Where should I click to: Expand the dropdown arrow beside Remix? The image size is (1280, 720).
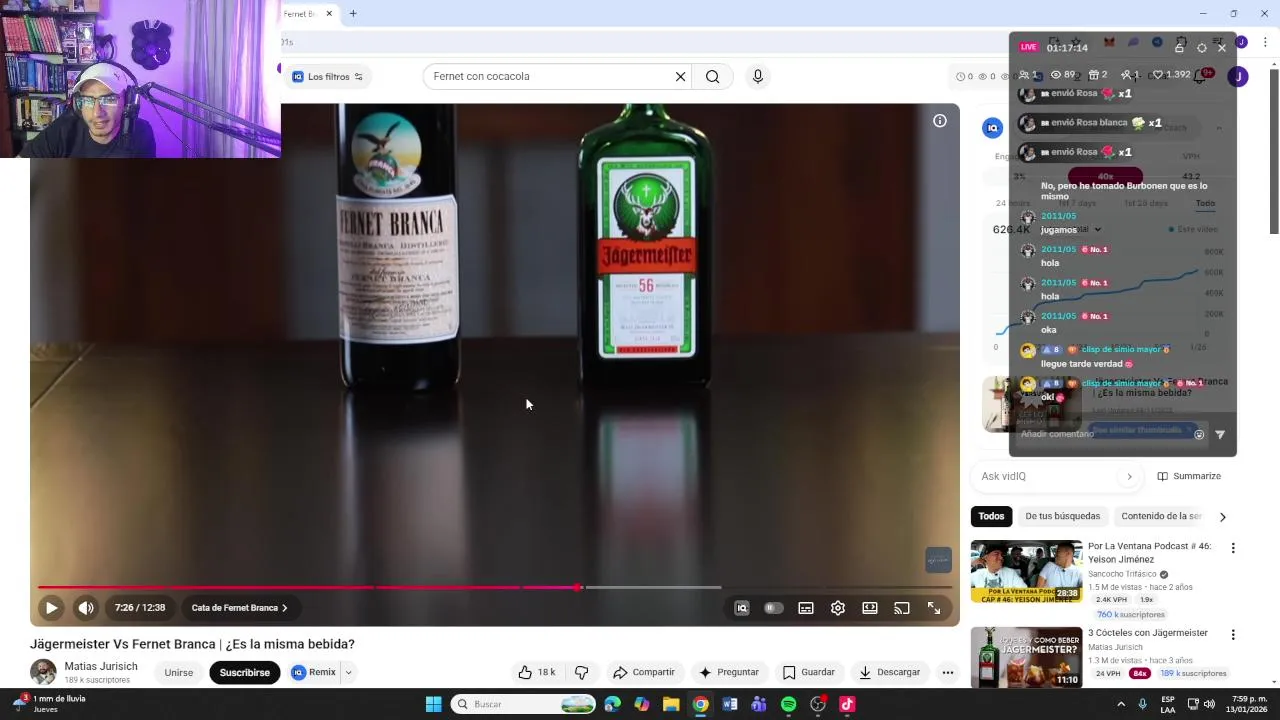(348, 672)
